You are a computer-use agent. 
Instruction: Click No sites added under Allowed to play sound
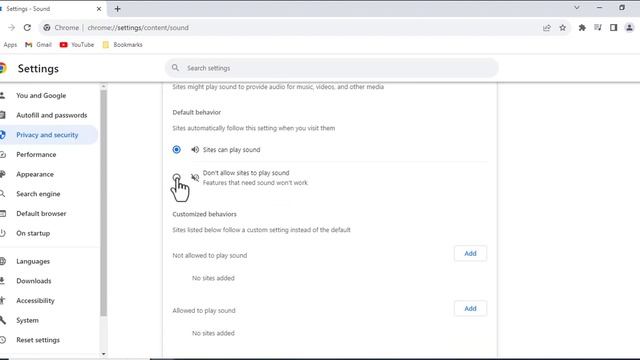[x=213, y=333]
